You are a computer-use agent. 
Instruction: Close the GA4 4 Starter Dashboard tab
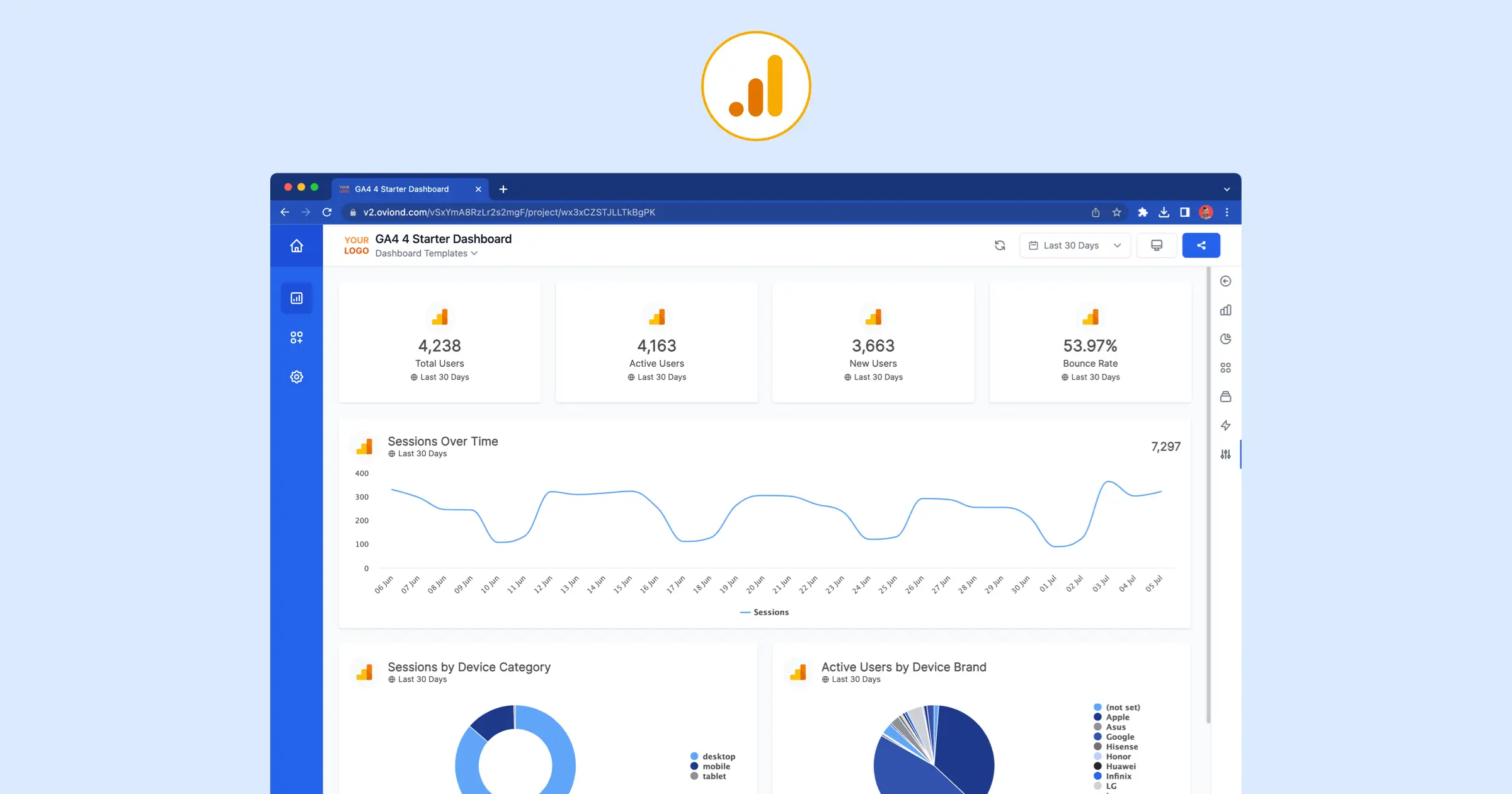coord(478,189)
